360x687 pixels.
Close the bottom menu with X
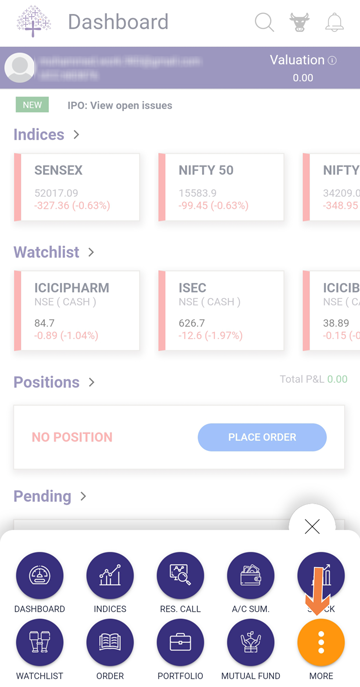(312, 527)
